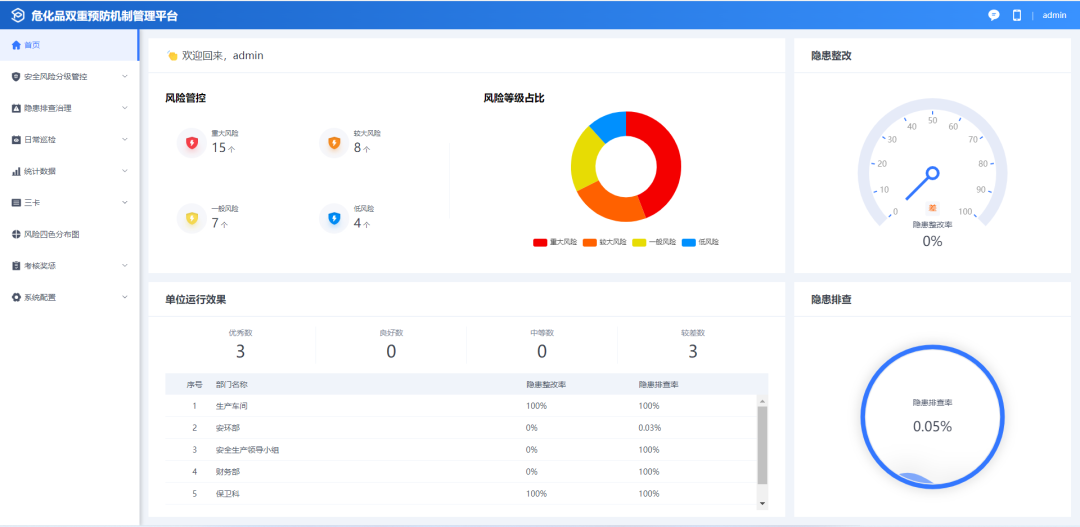
Task: Toggle 较大风险 legend item in the chart
Action: 604,242
